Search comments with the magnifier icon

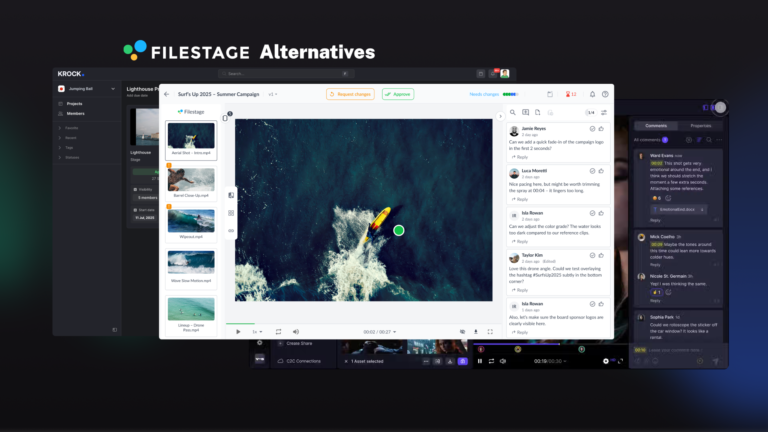[x=513, y=113]
